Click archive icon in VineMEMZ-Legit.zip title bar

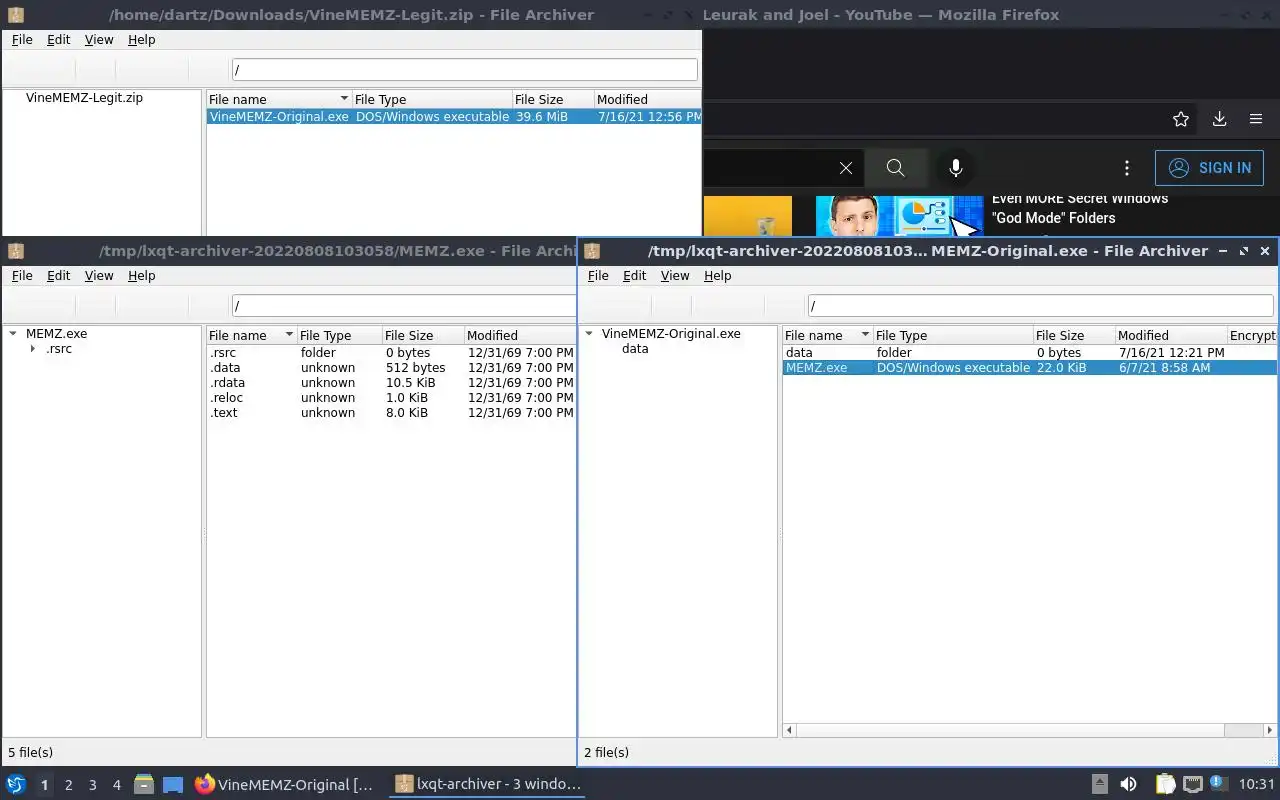(x=15, y=15)
